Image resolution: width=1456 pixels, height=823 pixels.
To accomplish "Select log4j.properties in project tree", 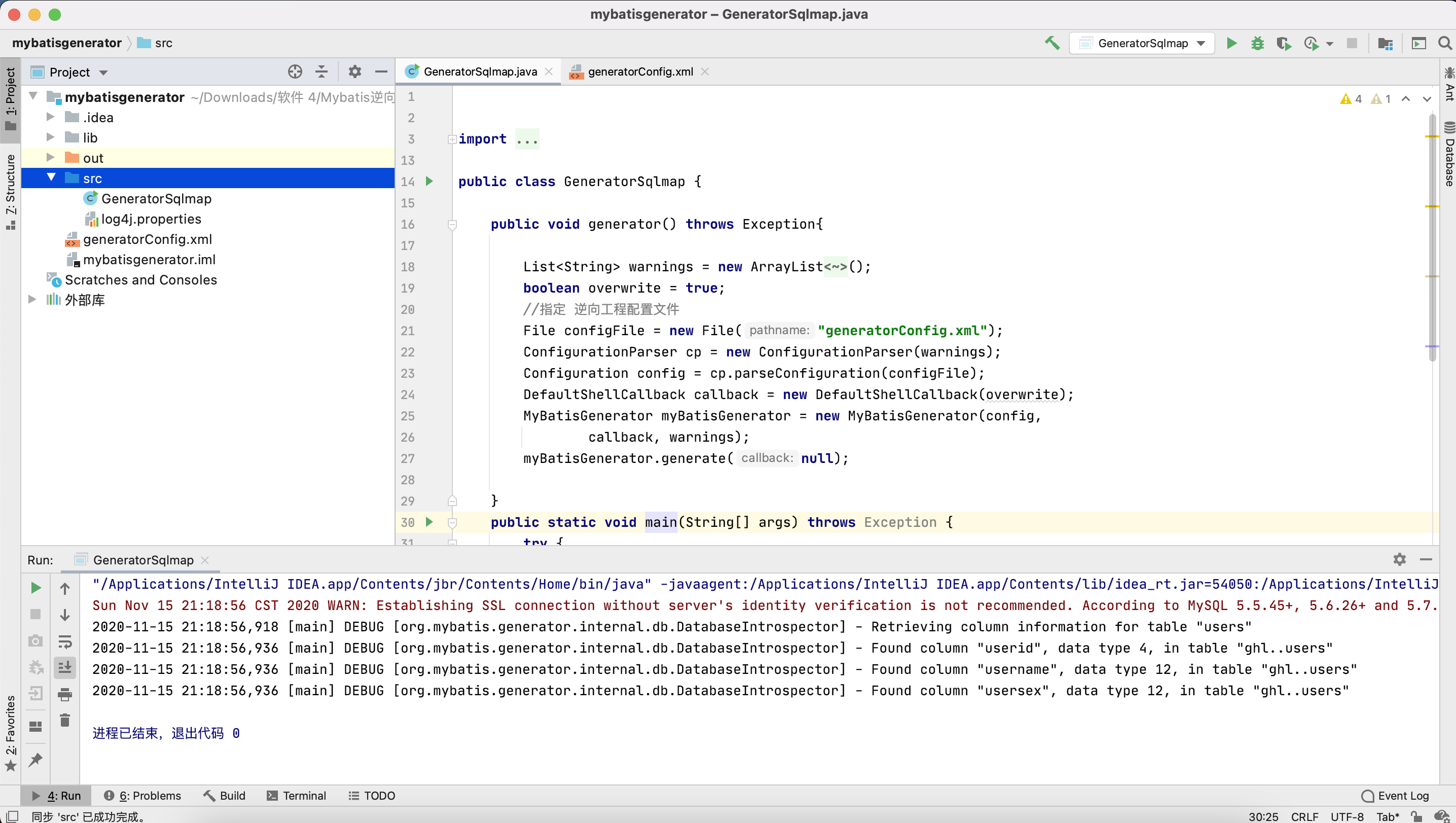I will click(150, 219).
